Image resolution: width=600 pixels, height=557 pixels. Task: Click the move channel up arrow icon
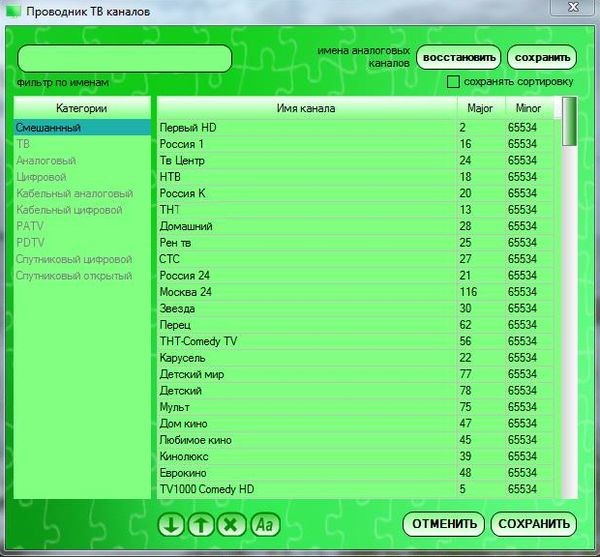201,524
